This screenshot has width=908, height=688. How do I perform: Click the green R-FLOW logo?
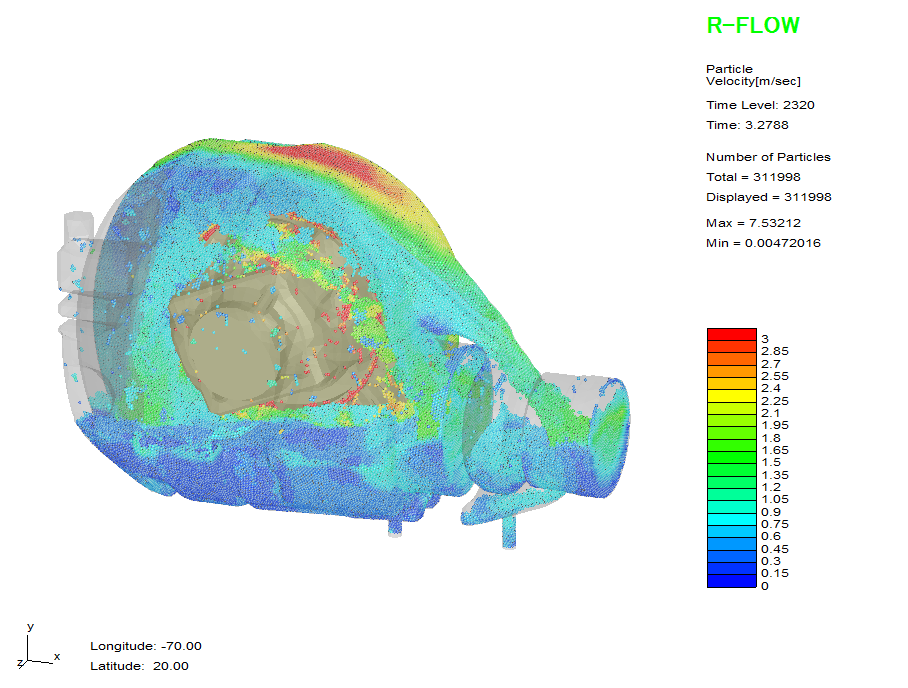click(x=753, y=27)
